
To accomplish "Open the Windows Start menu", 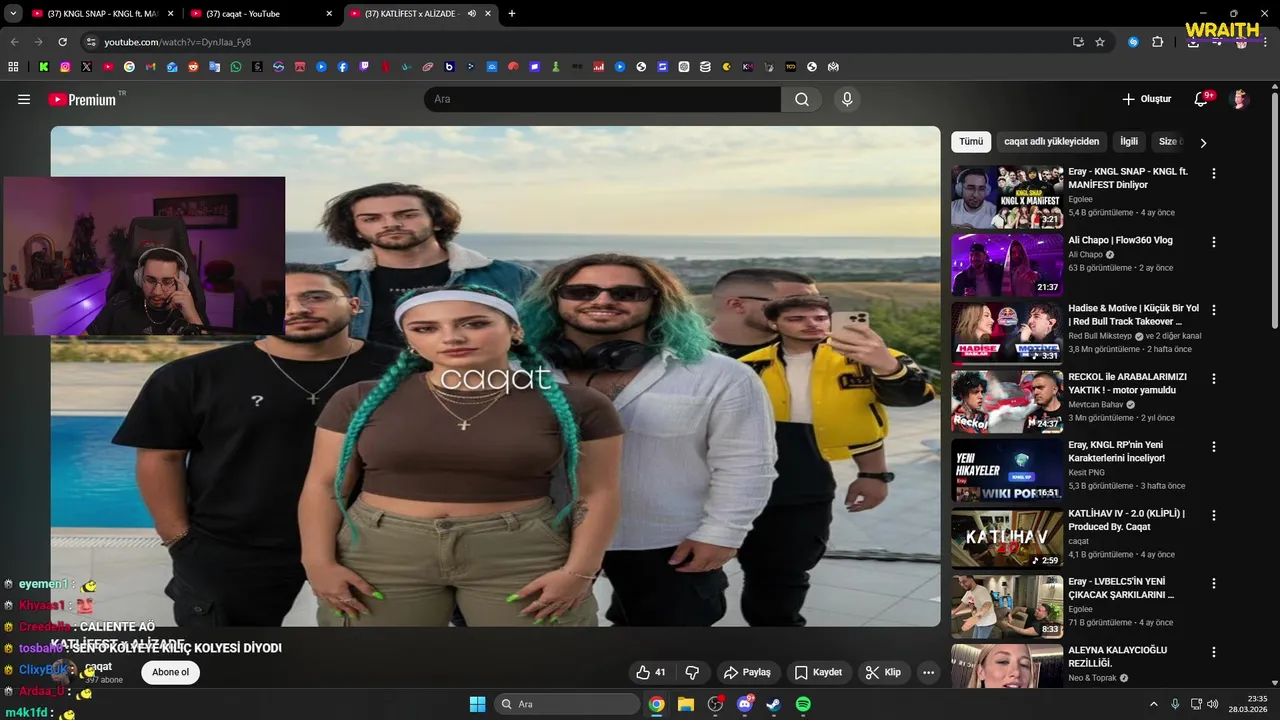I will pos(478,704).
